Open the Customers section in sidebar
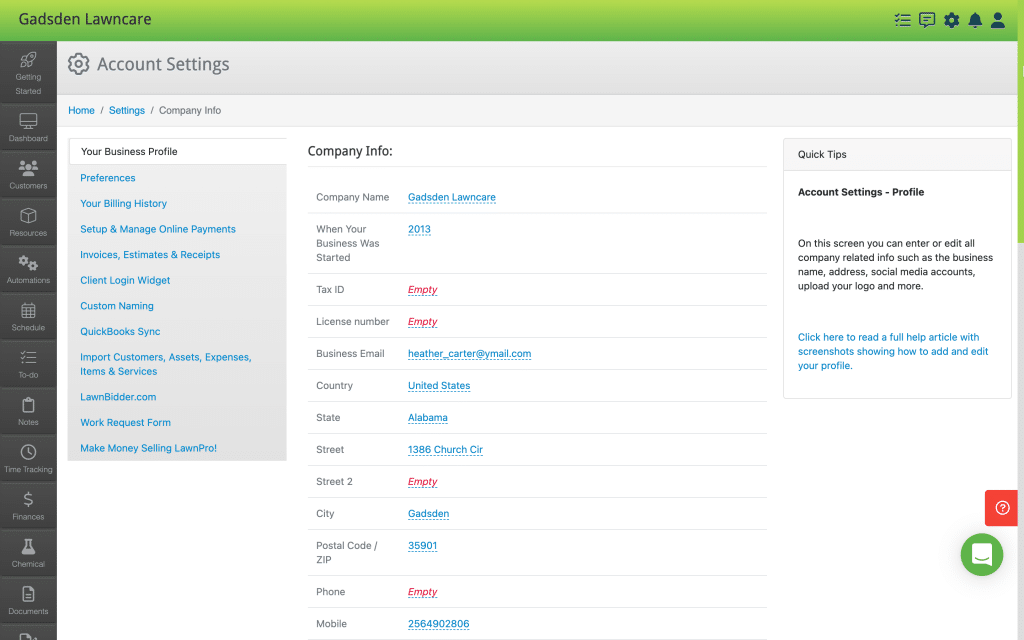The height and width of the screenshot is (640, 1024). pos(28,170)
